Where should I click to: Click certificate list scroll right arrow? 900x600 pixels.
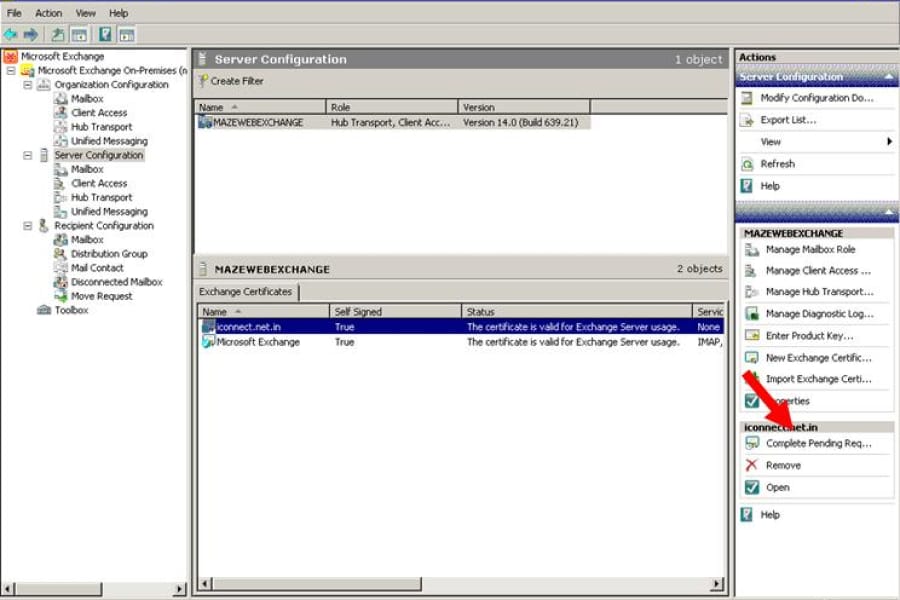pyautogui.click(x=716, y=584)
